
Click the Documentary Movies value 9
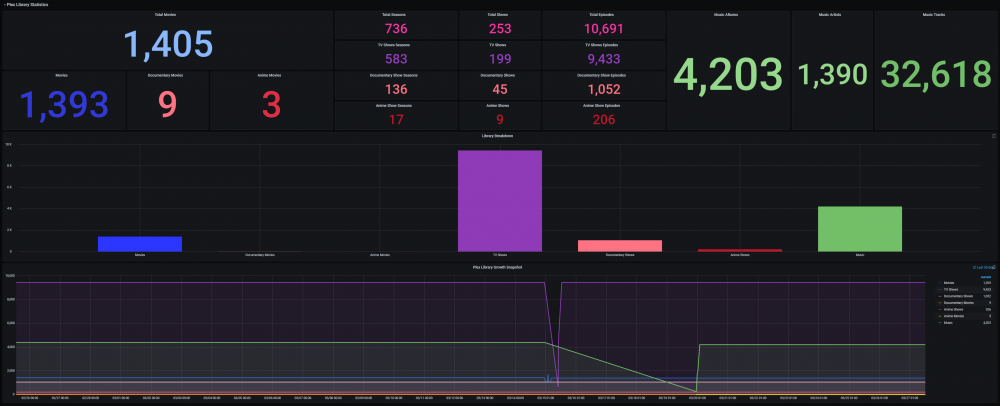point(168,105)
